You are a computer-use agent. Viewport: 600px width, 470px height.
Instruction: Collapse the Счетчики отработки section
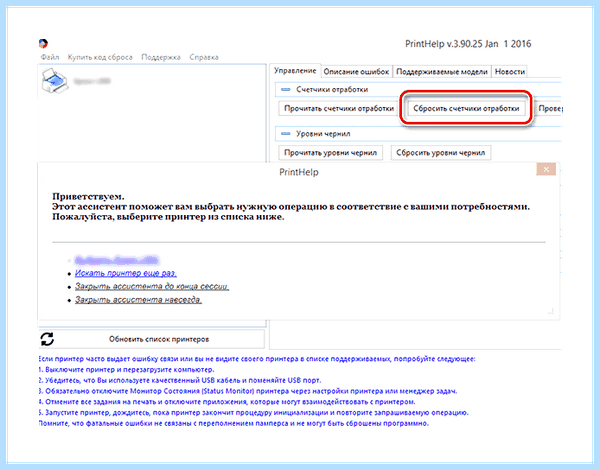click(285, 90)
